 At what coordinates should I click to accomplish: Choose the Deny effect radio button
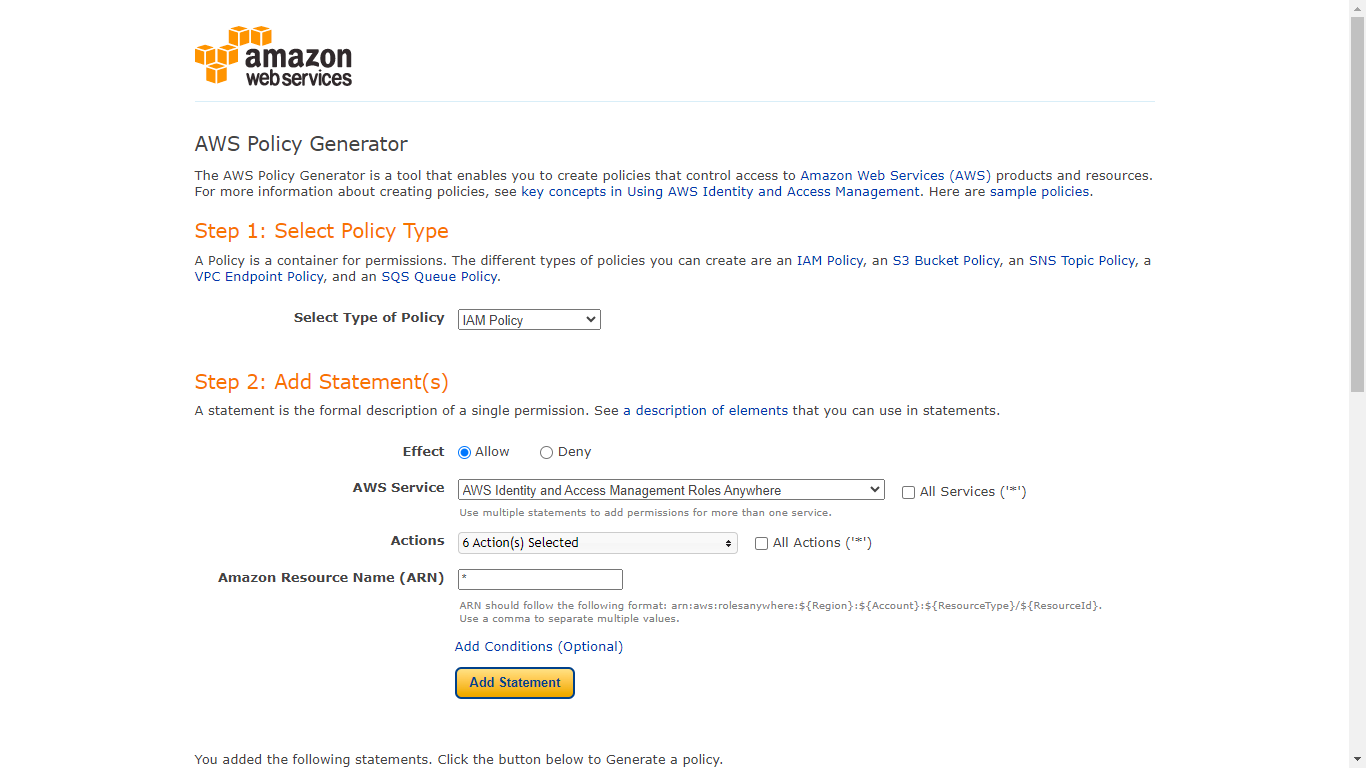click(547, 453)
